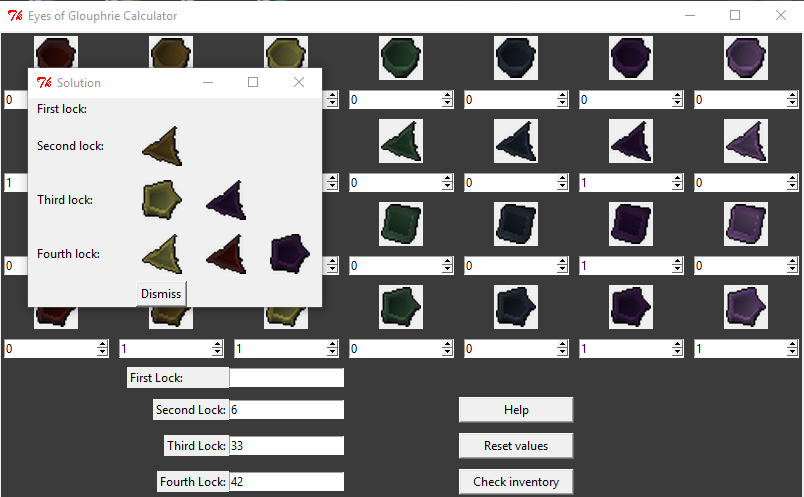The image size is (804, 497).
Task: Click the blue square token icon
Action: pos(516,224)
